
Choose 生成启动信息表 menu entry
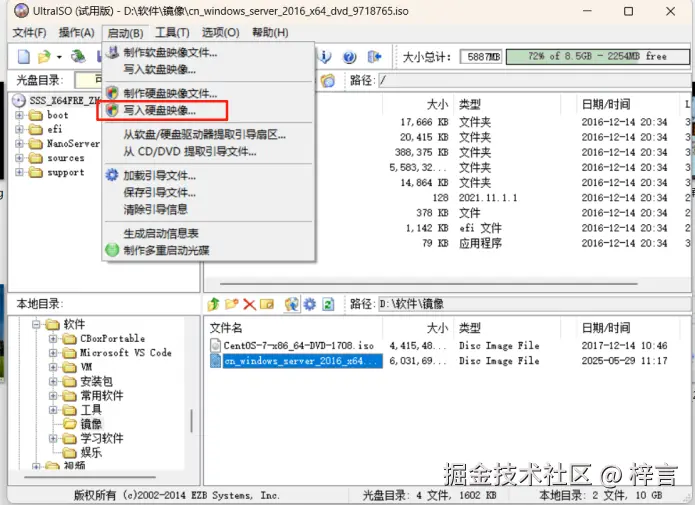tap(161, 233)
